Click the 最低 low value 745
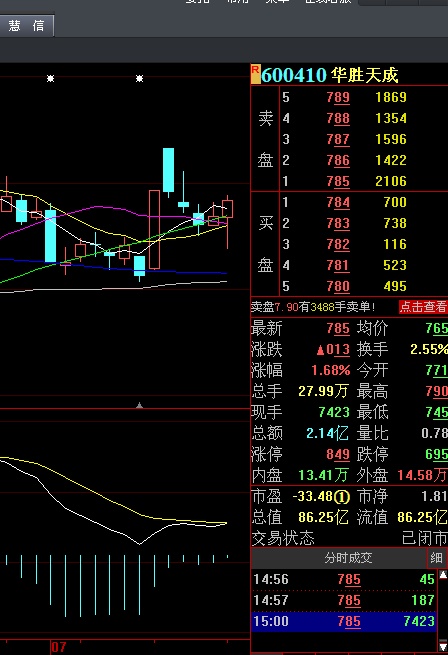Screen dimensions: 448x655 click(436, 412)
